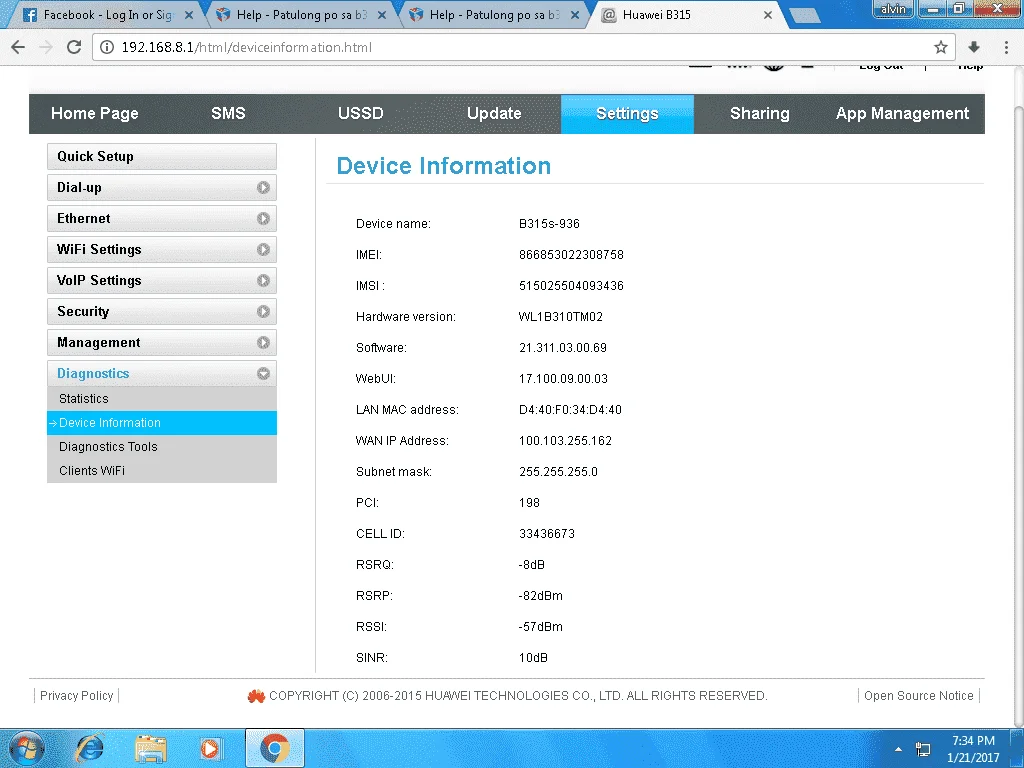This screenshot has width=1024, height=768.
Task: Open the Home Page tab
Action: pos(95,114)
